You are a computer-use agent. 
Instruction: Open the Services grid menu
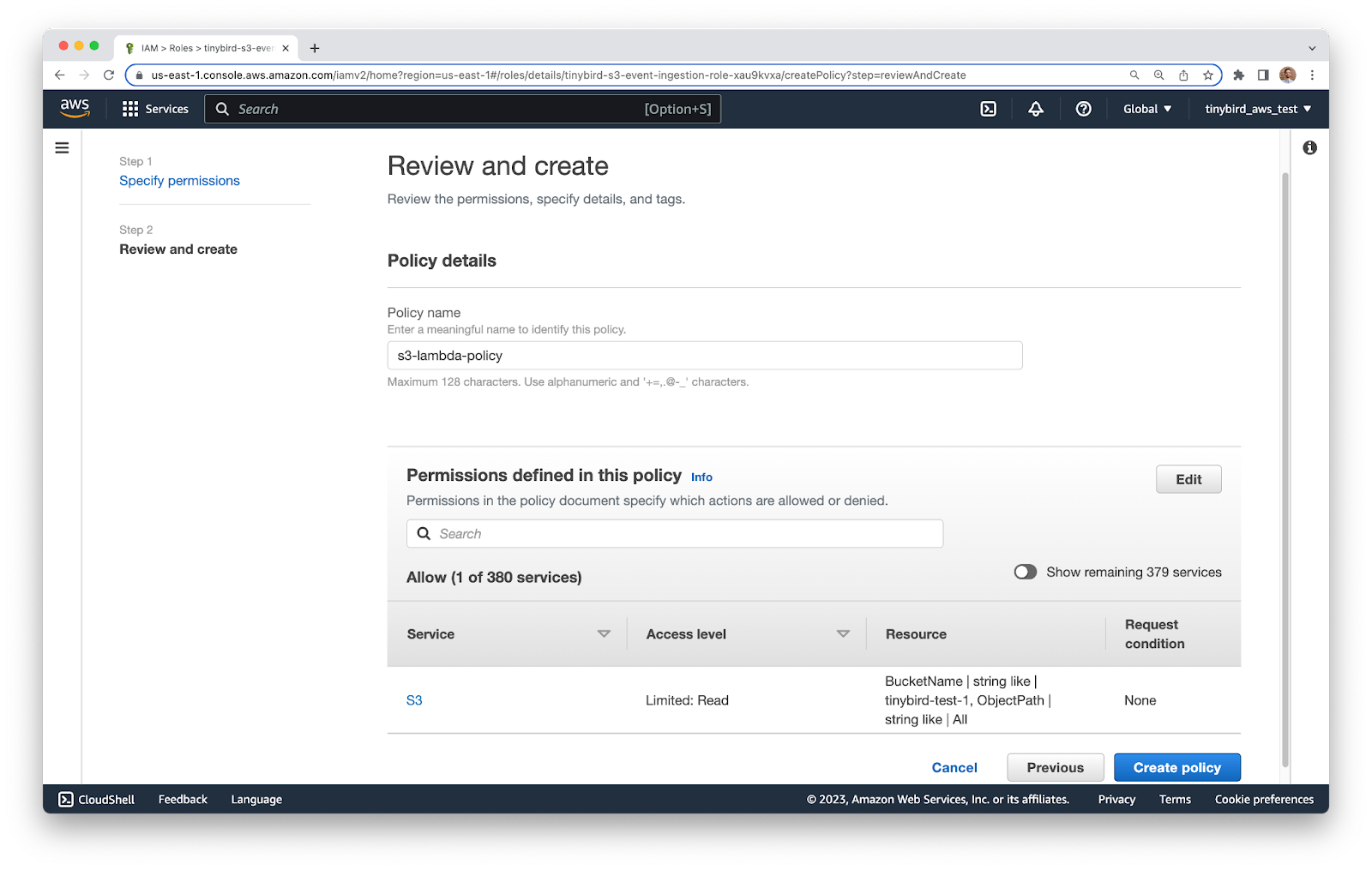155,109
